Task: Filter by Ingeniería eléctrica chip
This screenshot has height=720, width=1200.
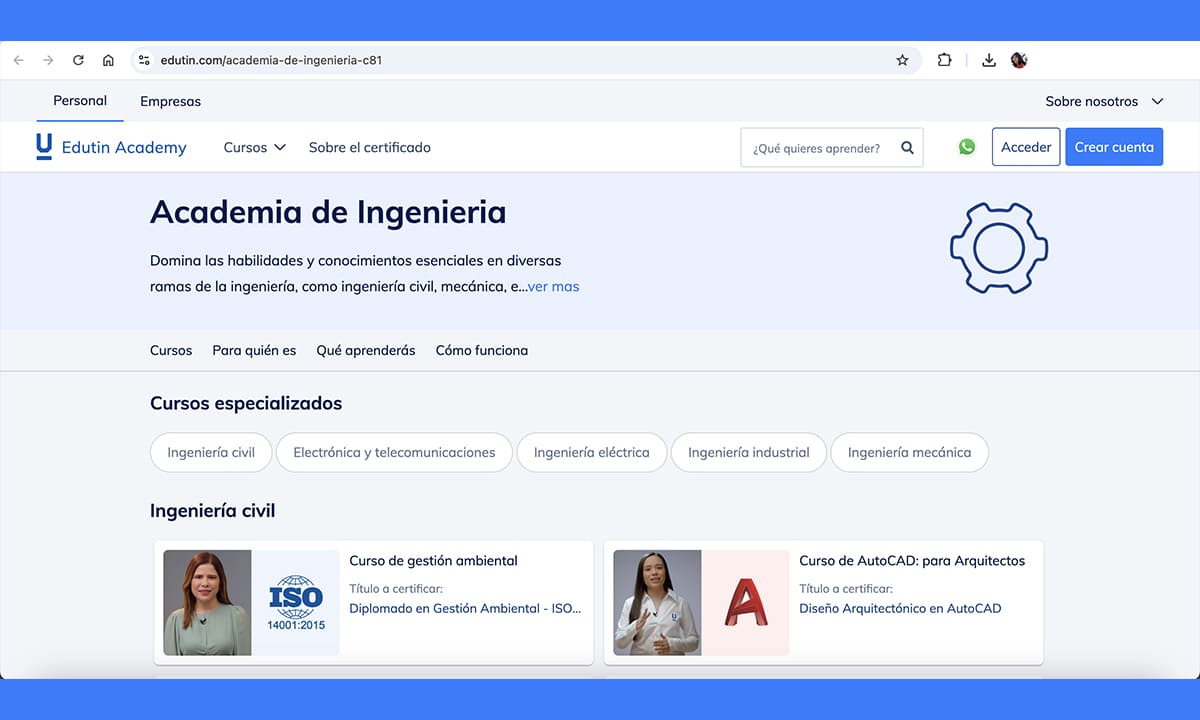Action: [591, 452]
